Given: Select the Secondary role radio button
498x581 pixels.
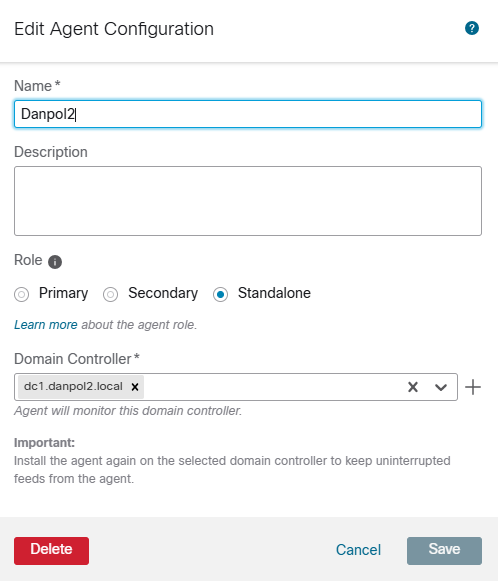Looking at the screenshot, I should pyautogui.click(x=110, y=295).
